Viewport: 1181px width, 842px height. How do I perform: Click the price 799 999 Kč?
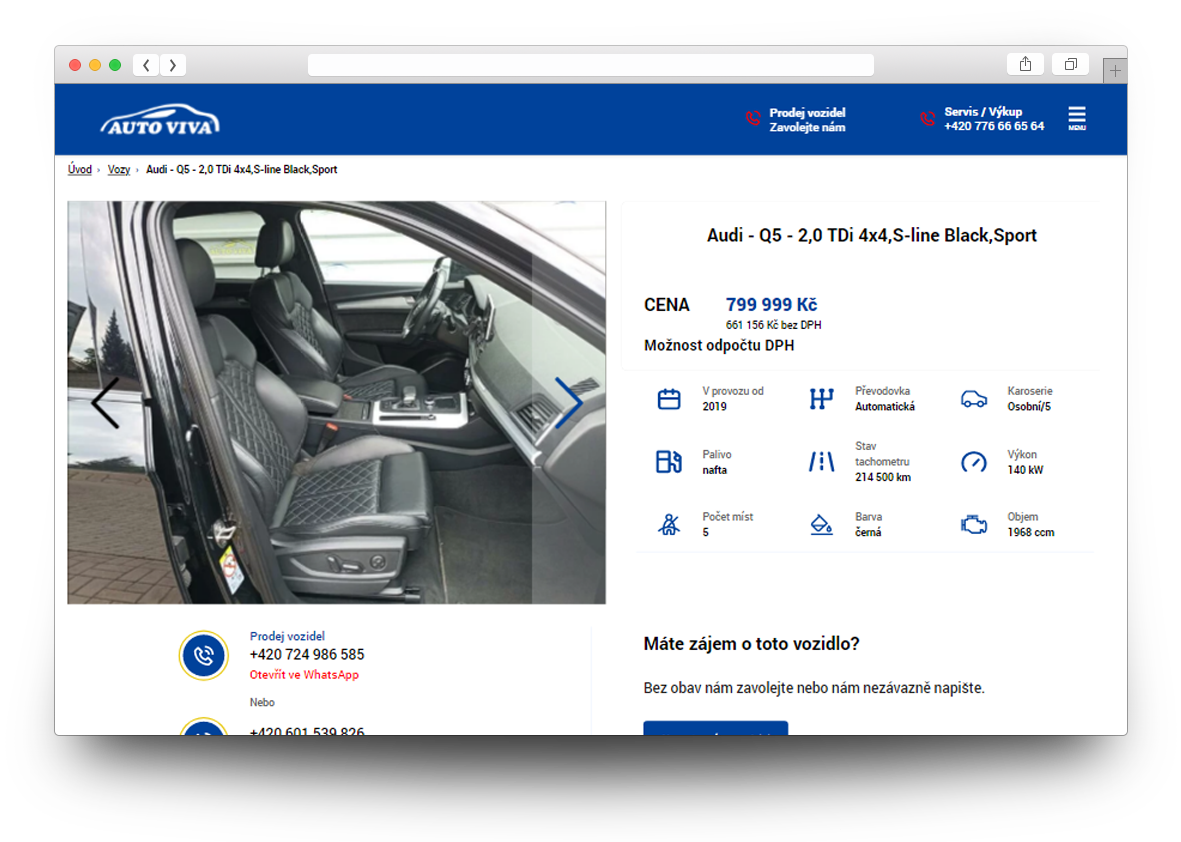[771, 304]
